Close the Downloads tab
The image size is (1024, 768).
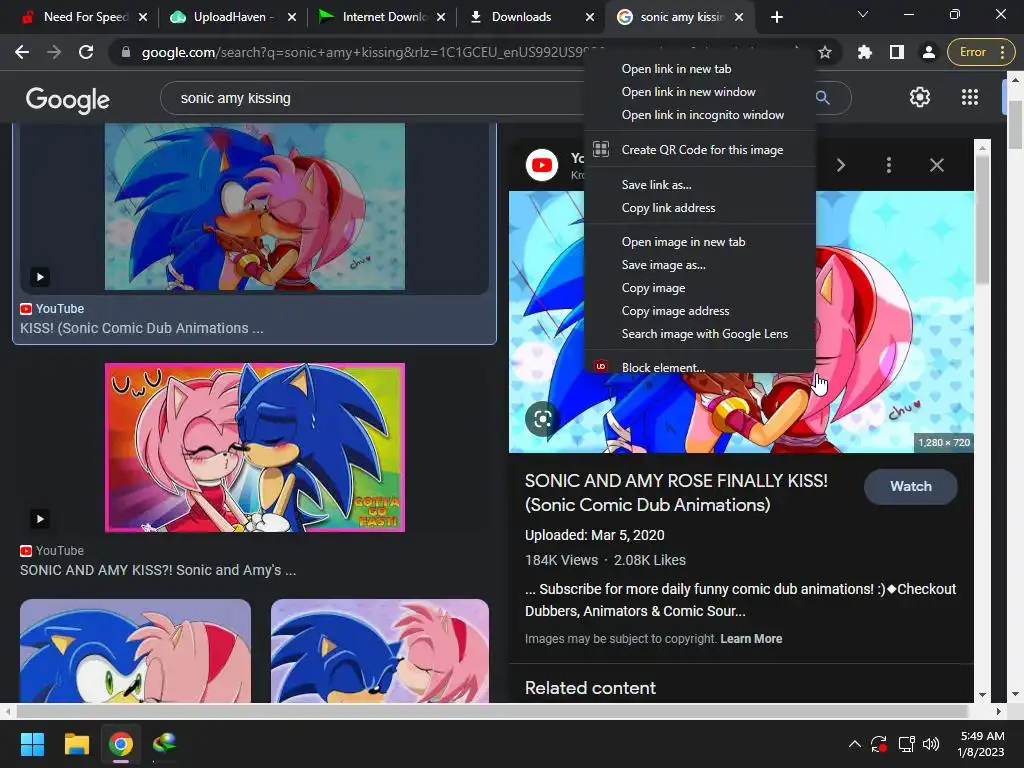coord(590,17)
